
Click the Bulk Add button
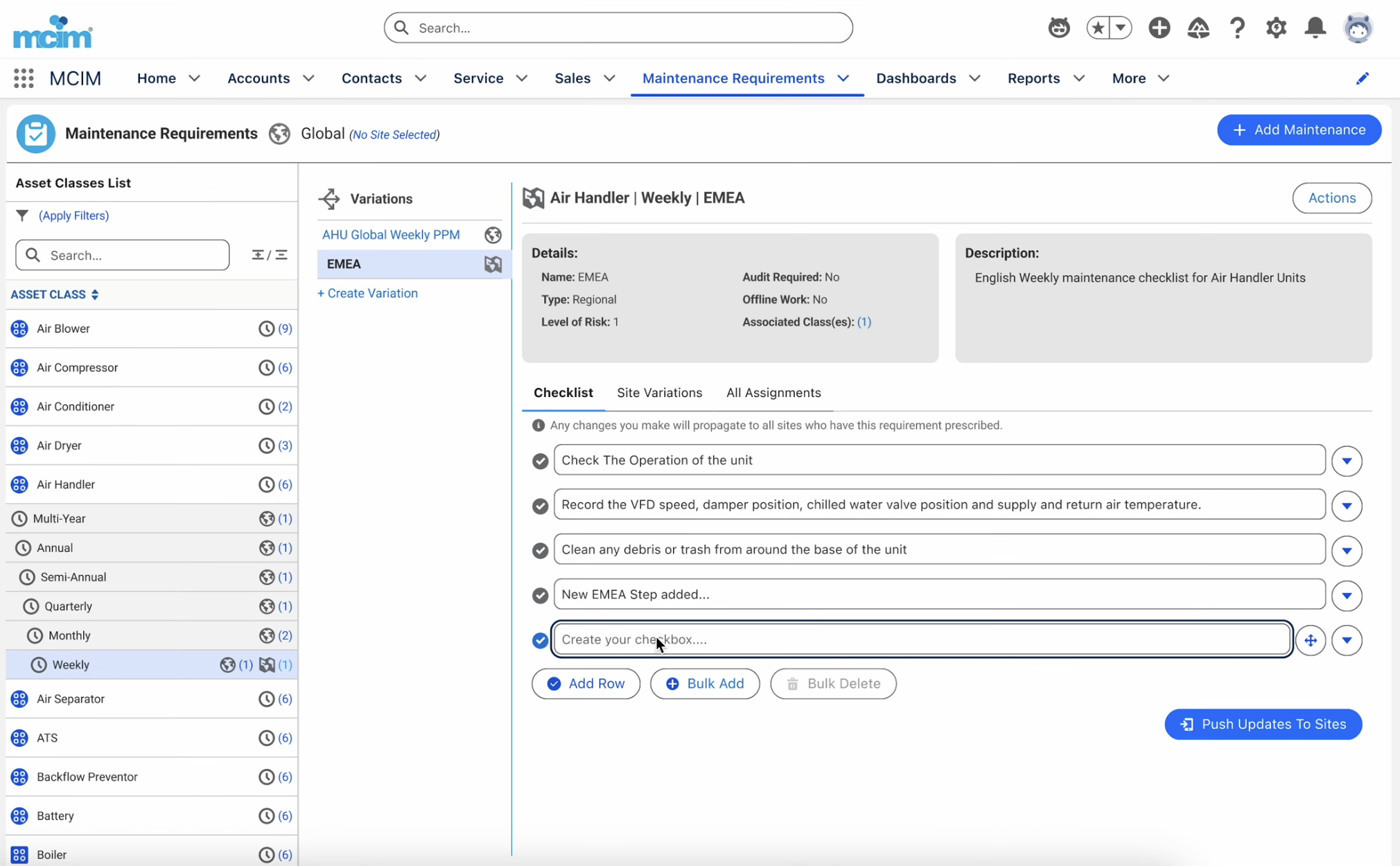pos(705,684)
